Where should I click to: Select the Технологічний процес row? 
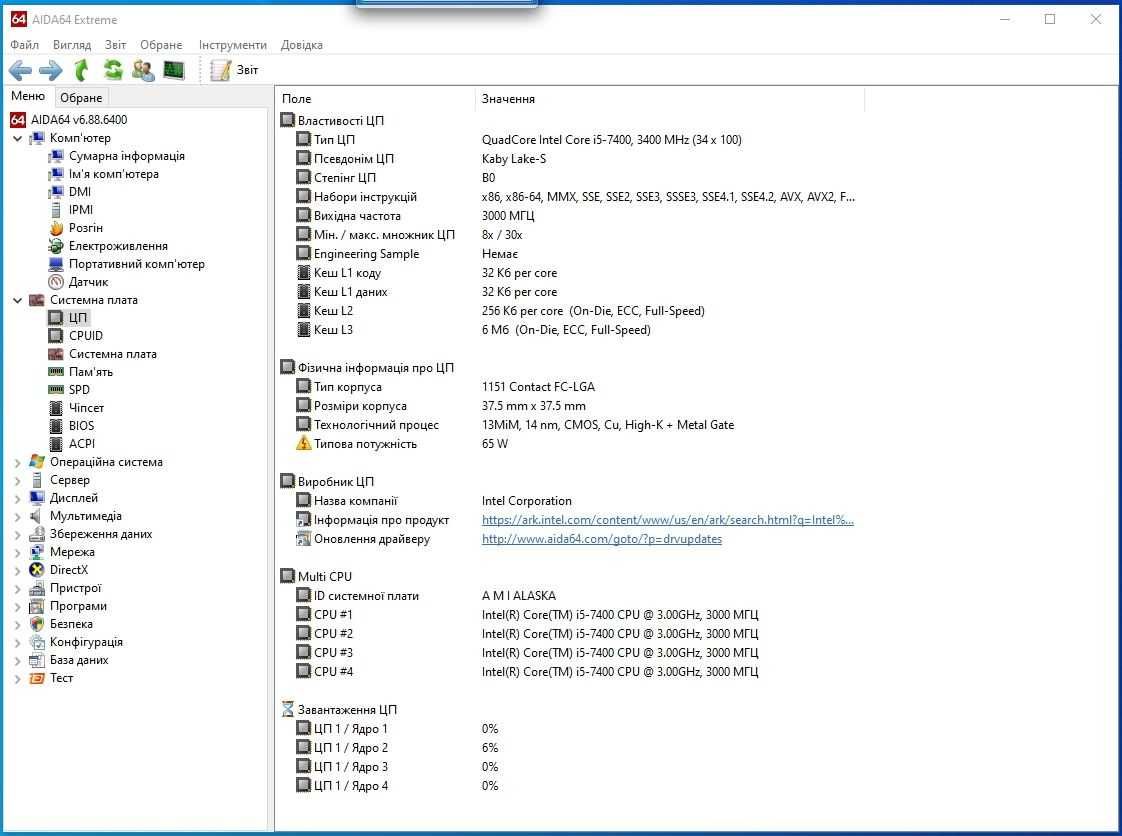pyautogui.click(x=572, y=425)
